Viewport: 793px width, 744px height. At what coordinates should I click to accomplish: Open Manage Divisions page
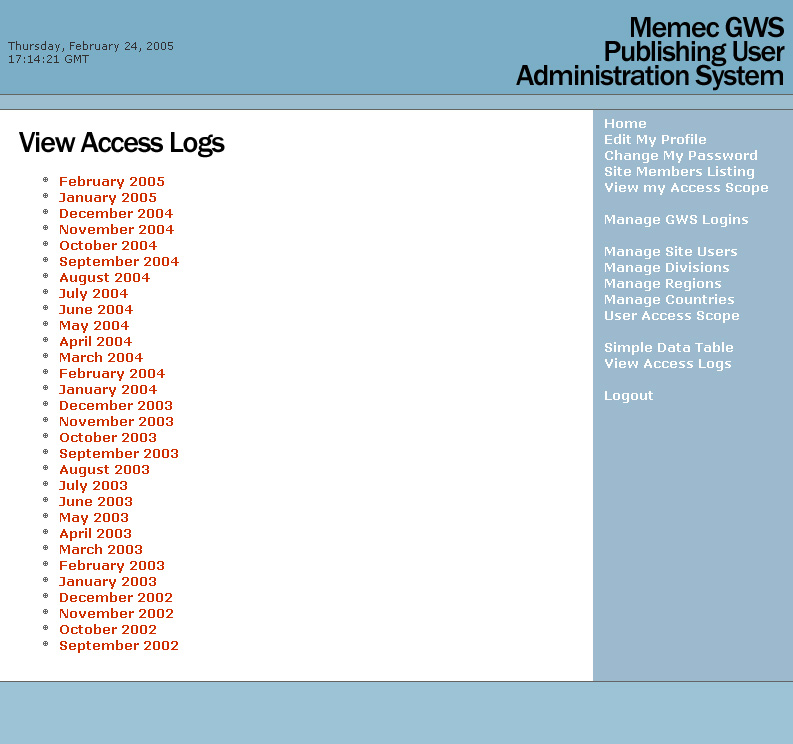pos(667,268)
